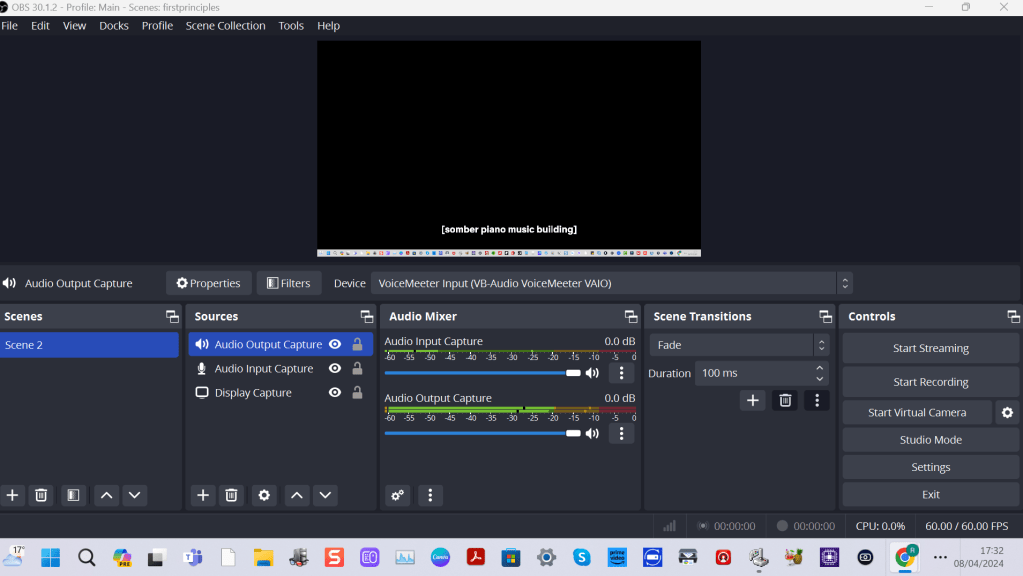
Task: Lock the Audio Input Capture source
Action: [x=358, y=369]
